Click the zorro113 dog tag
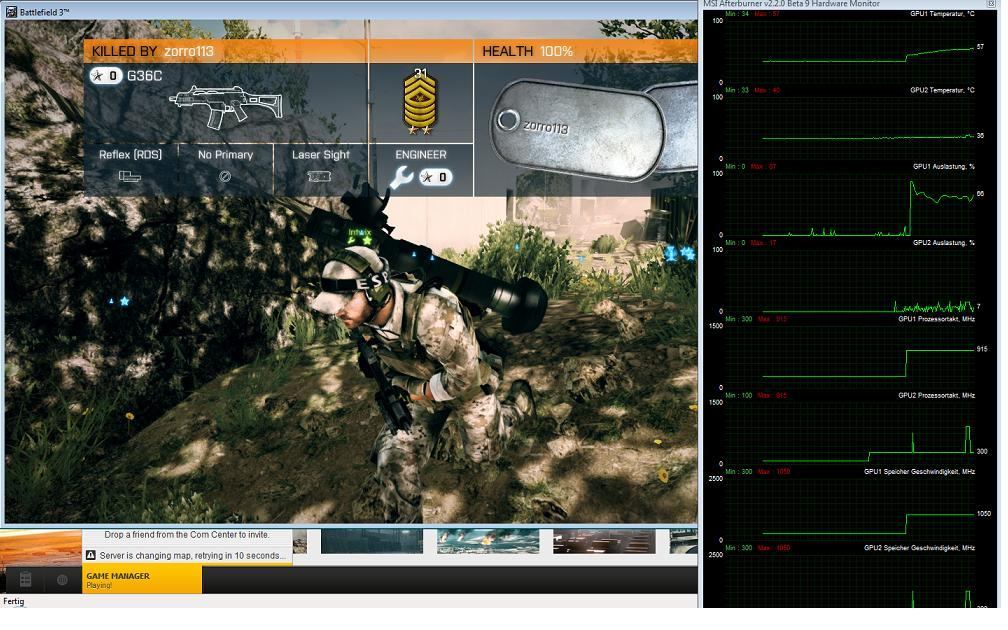Screen dimensions: 1008x630 click(577, 129)
